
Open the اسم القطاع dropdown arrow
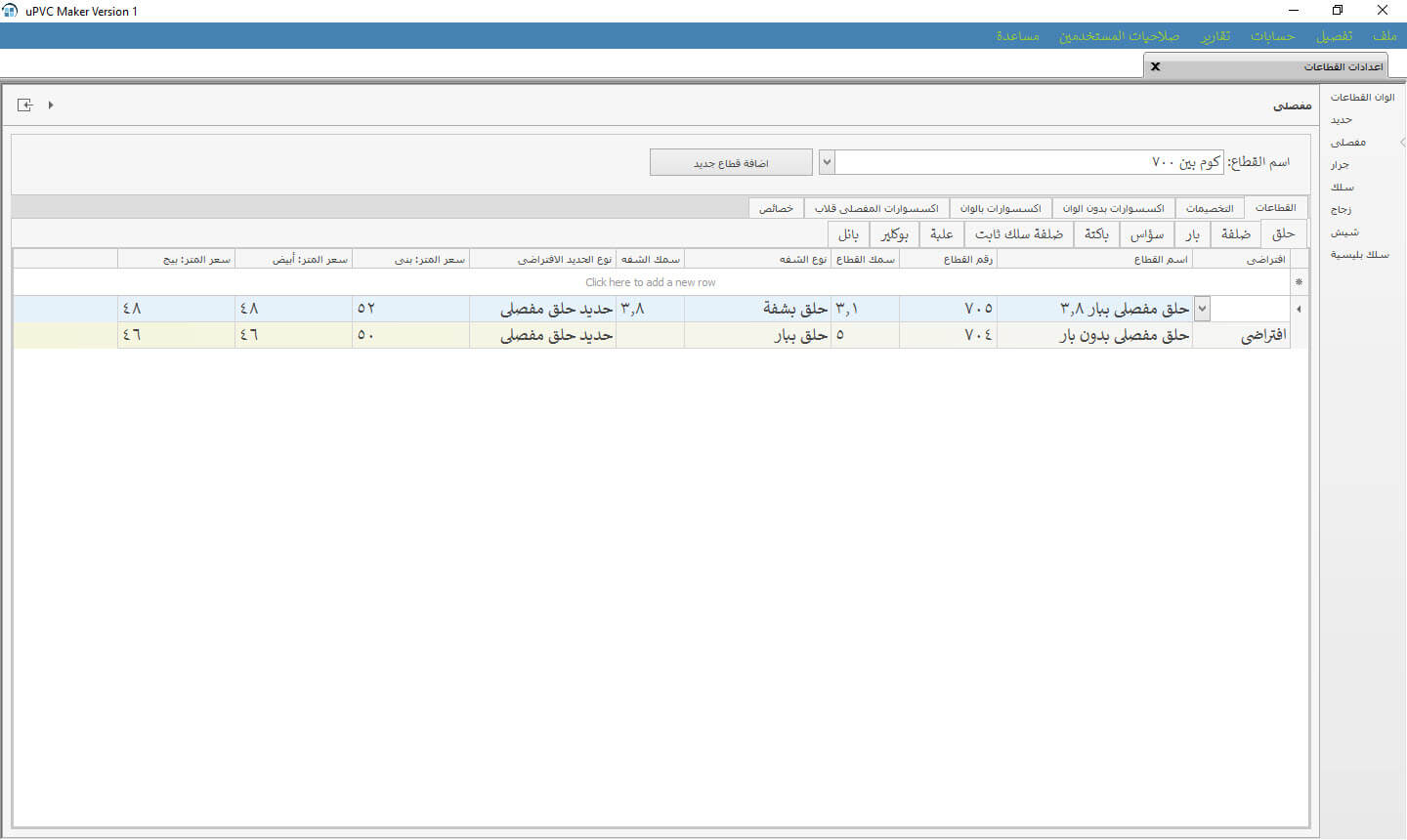(827, 162)
